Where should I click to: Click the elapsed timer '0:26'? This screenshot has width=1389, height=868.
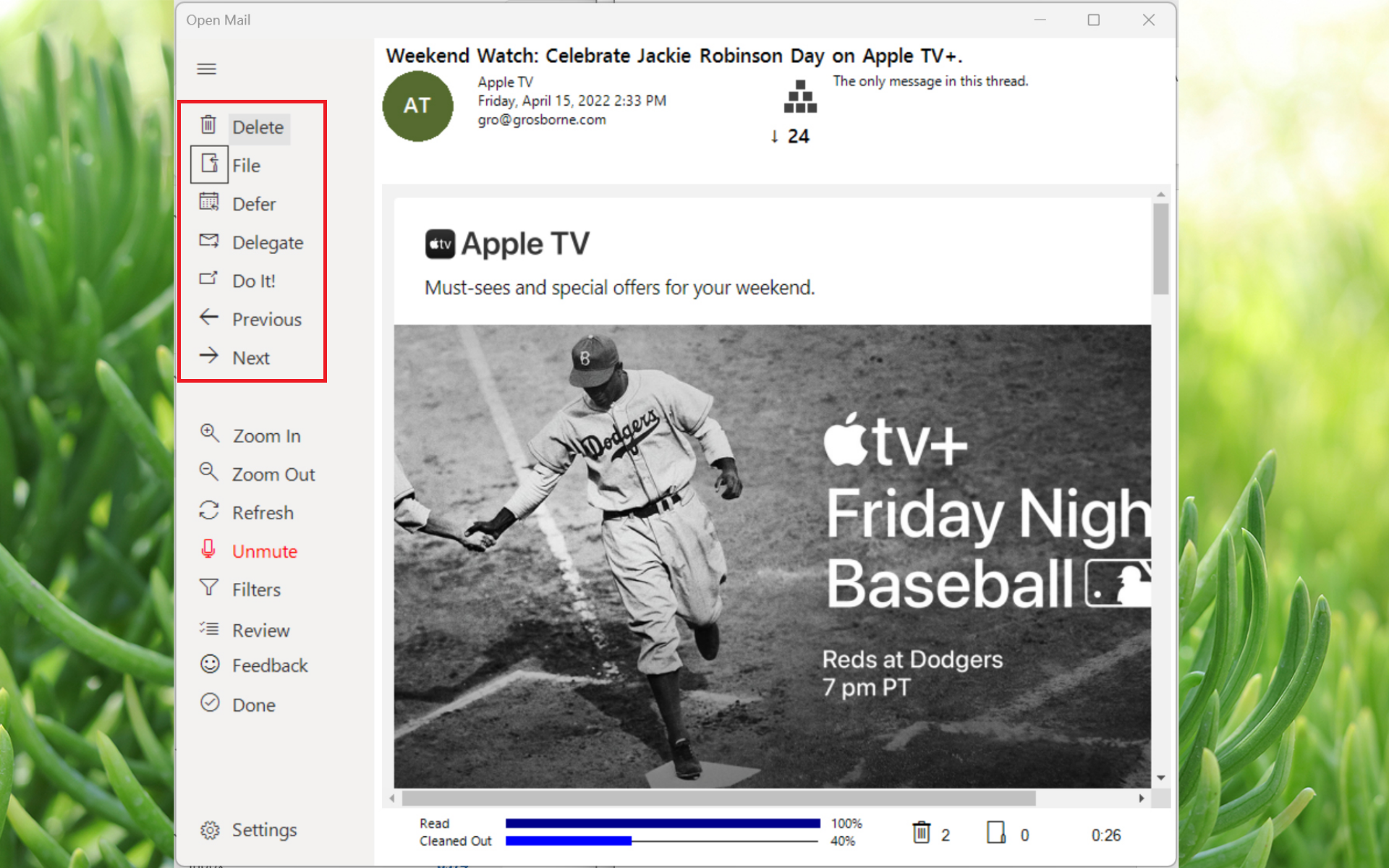(x=1106, y=835)
